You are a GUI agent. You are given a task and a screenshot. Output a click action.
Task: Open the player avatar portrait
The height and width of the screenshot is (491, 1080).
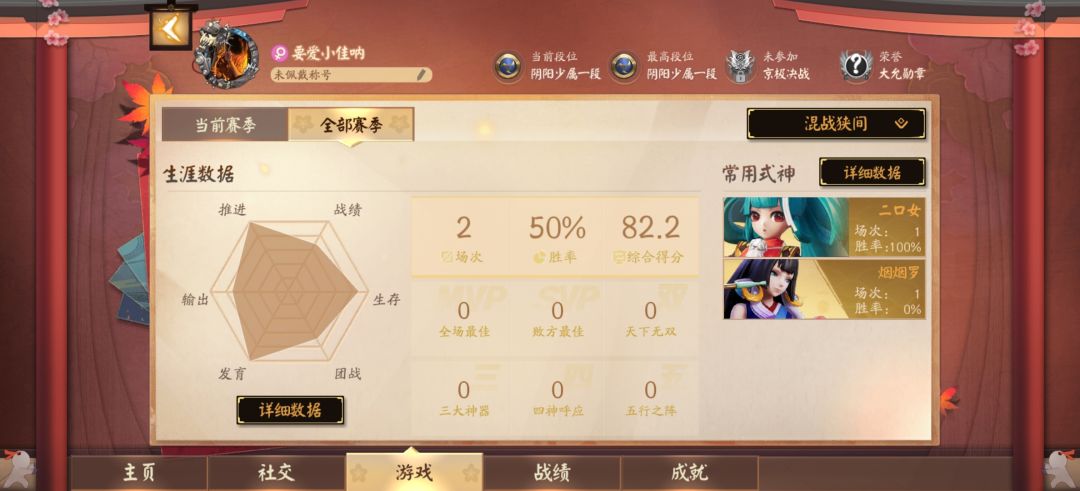(x=227, y=56)
